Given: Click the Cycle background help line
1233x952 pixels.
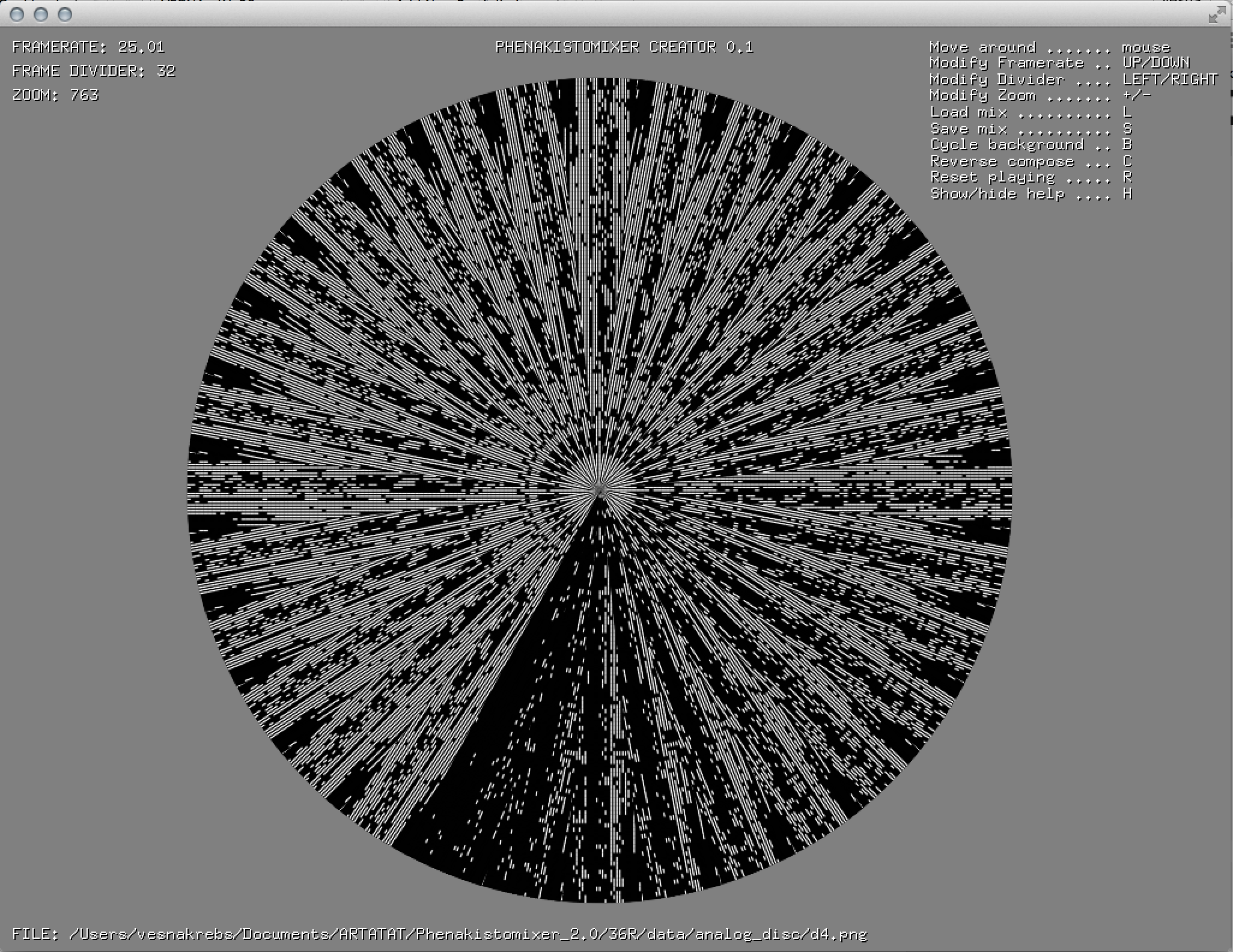Looking at the screenshot, I should tap(1031, 145).
